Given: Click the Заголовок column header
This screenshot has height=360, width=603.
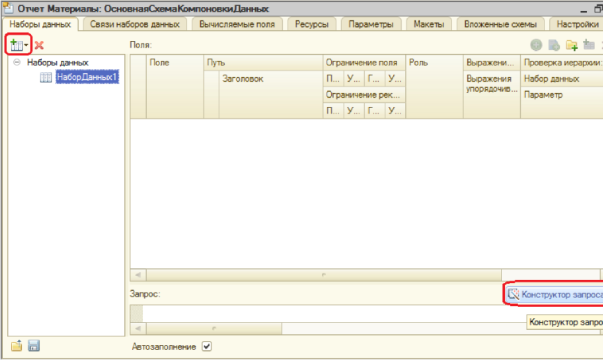Looking at the screenshot, I should (271, 94).
